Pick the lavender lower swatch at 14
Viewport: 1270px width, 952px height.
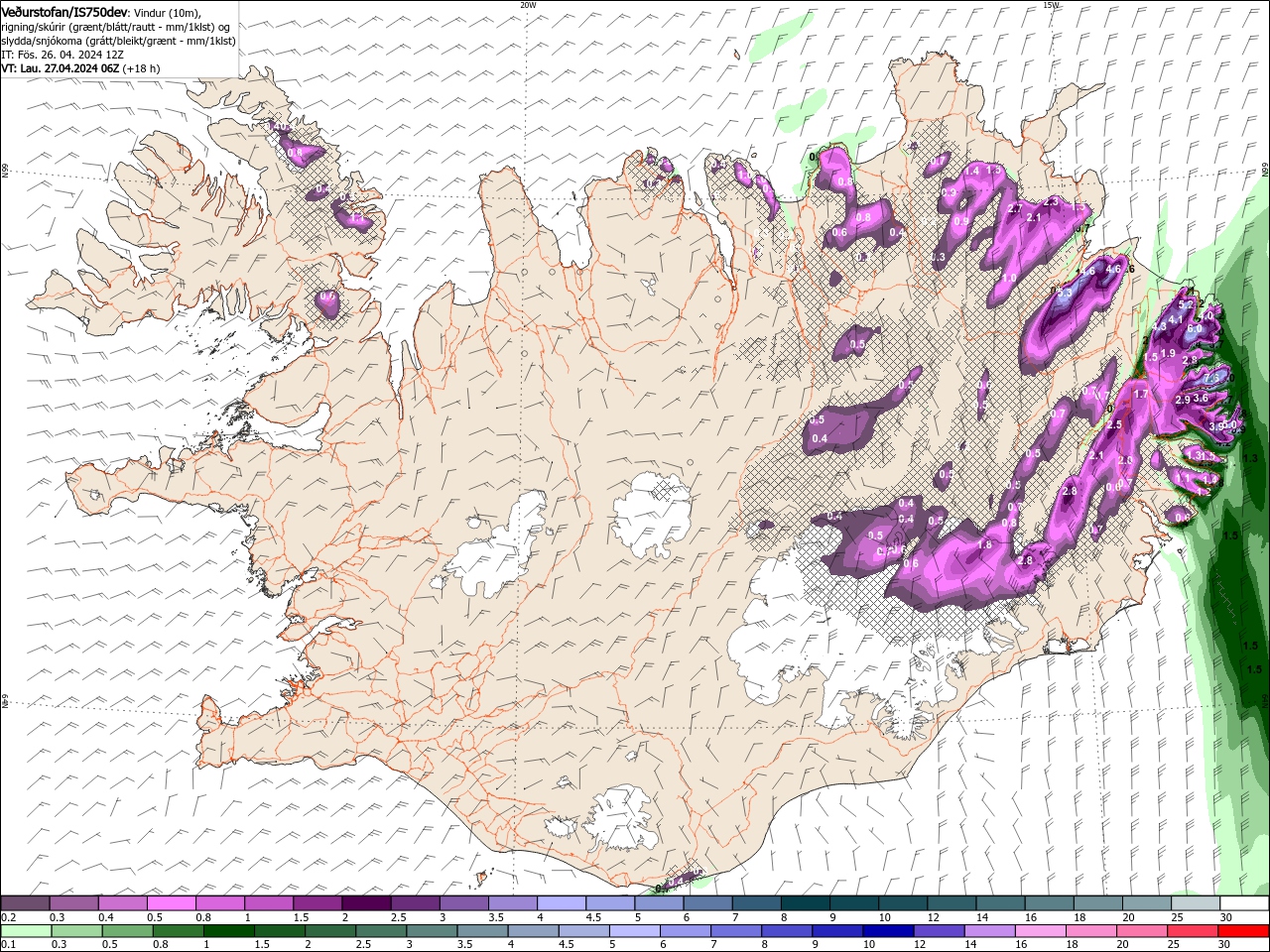(x=989, y=930)
